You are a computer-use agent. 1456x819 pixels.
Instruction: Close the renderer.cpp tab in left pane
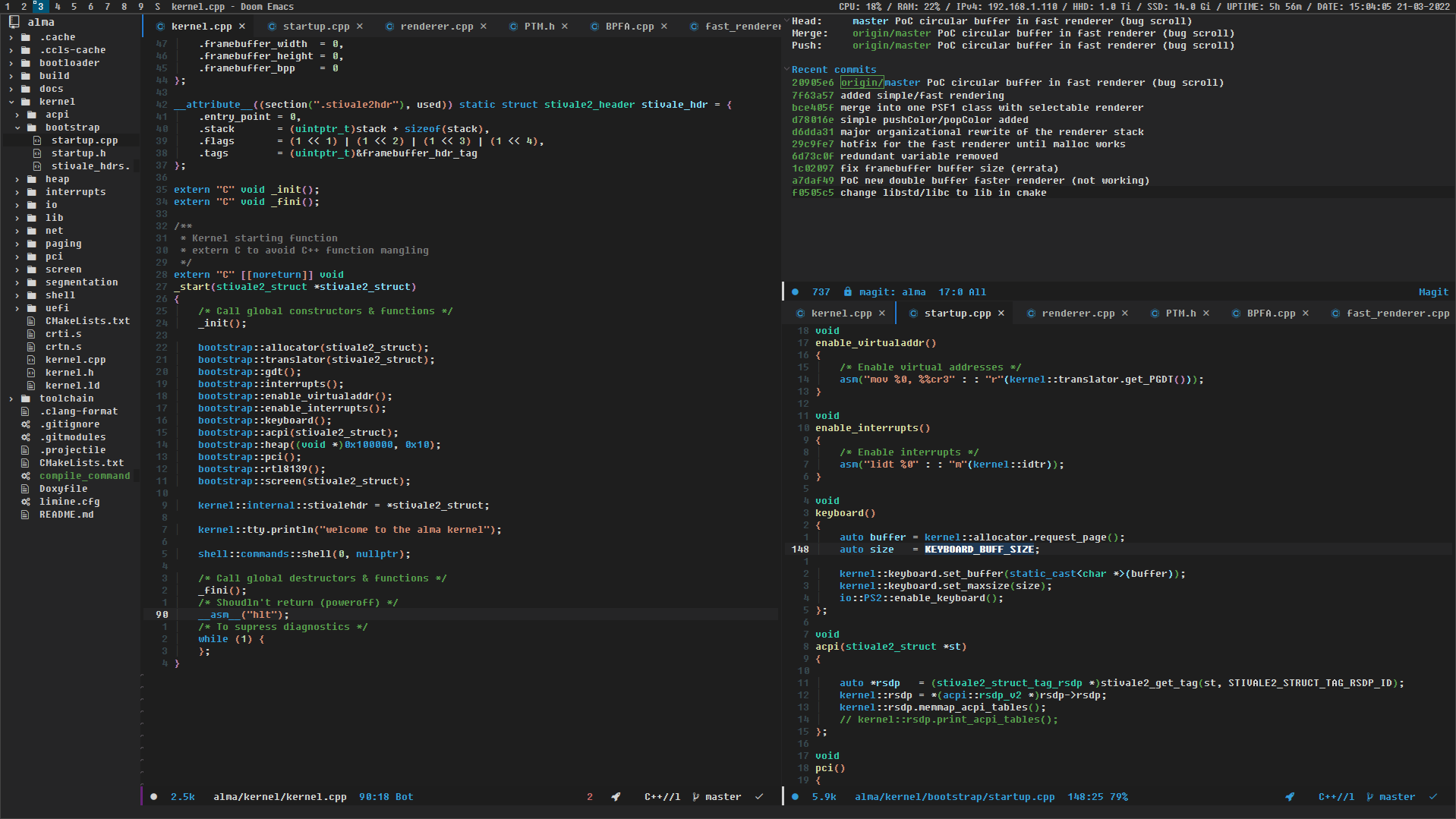coord(484,27)
